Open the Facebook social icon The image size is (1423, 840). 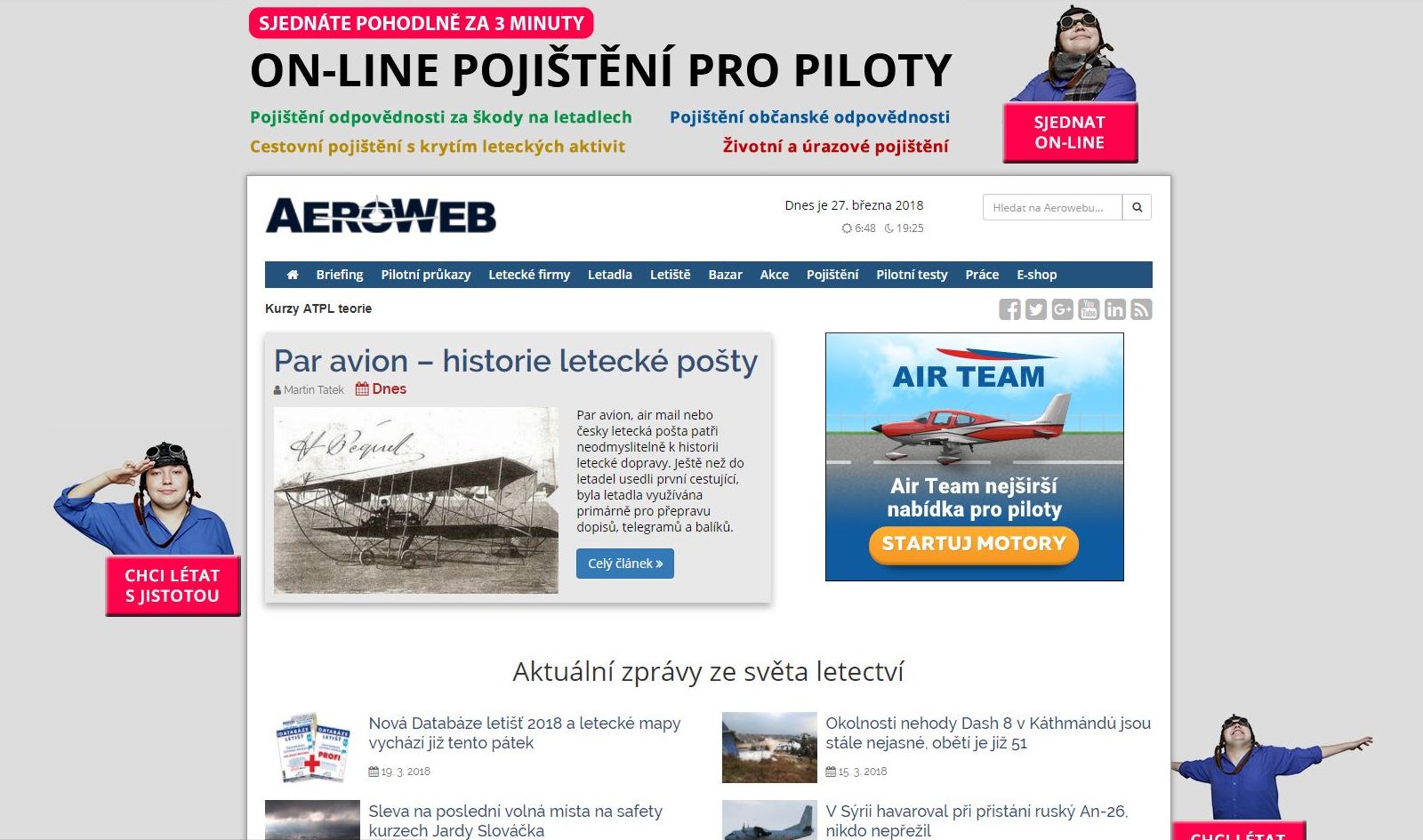1009,309
